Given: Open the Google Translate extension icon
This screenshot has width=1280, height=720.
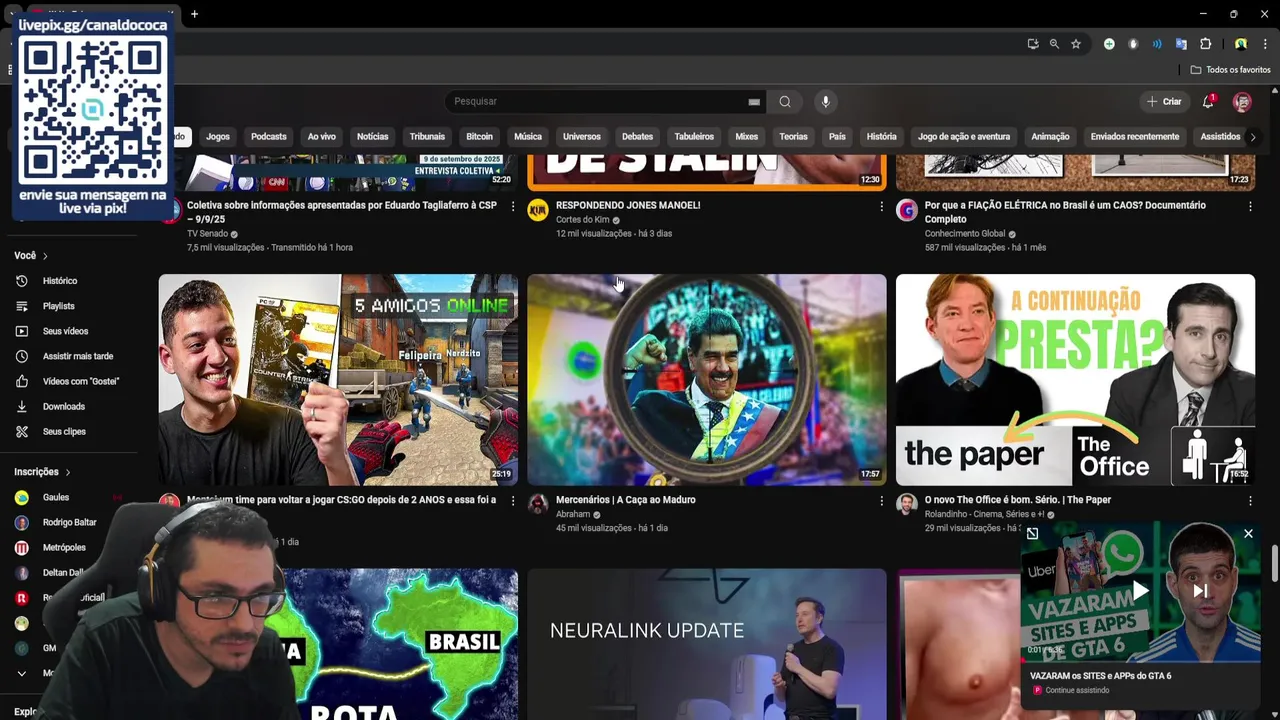Looking at the screenshot, I should click(x=1181, y=44).
